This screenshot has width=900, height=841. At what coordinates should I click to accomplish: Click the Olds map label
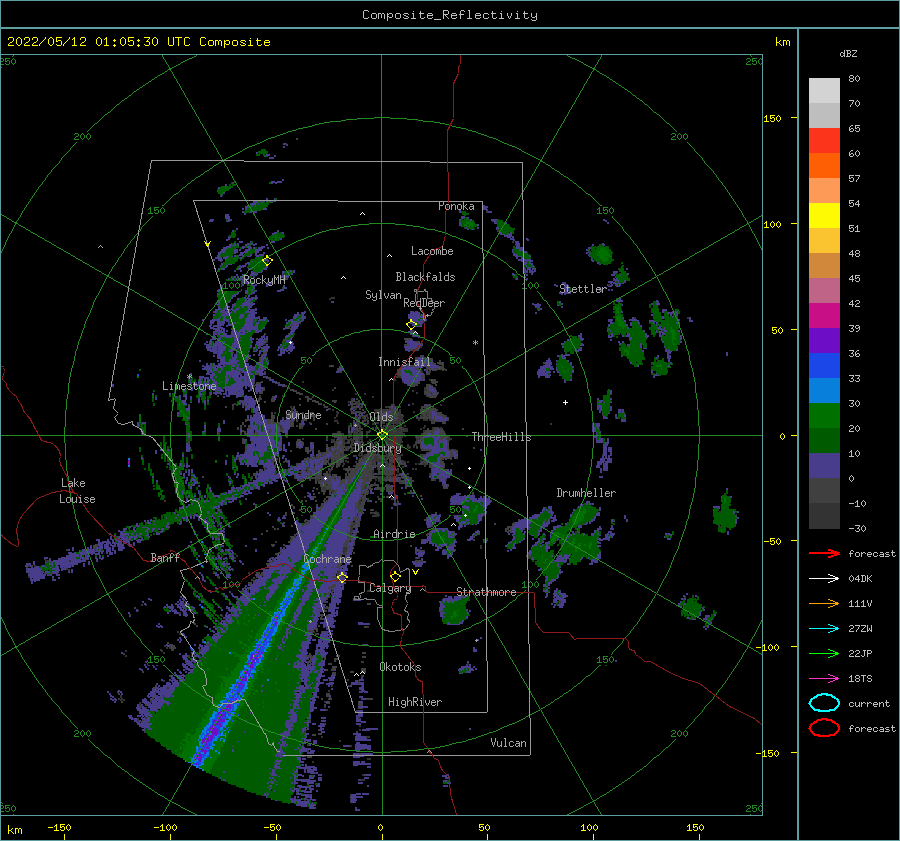coord(381,417)
